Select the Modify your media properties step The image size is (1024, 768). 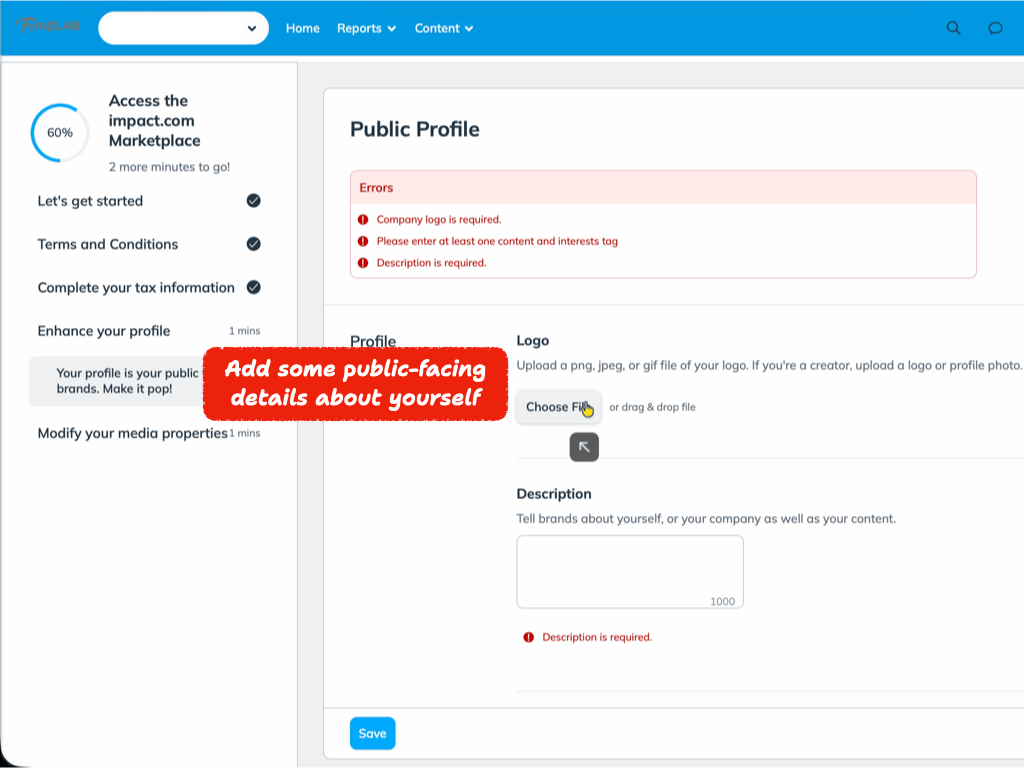pos(133,433)
